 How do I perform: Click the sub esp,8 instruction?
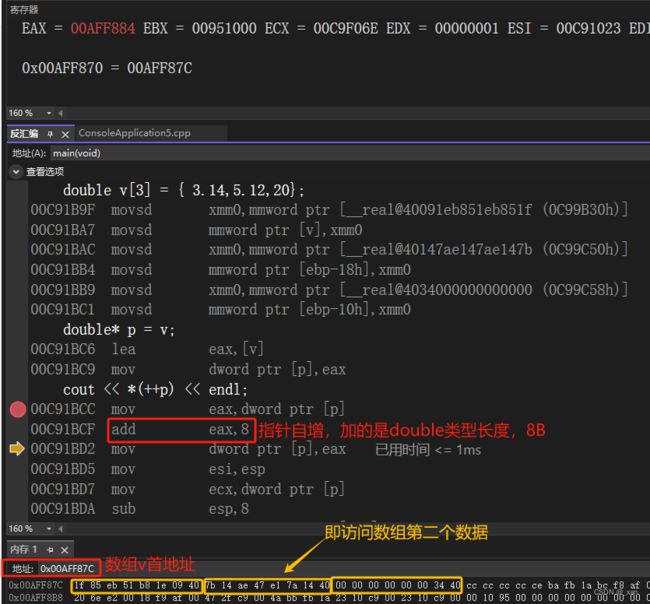[x=139, y=509]
